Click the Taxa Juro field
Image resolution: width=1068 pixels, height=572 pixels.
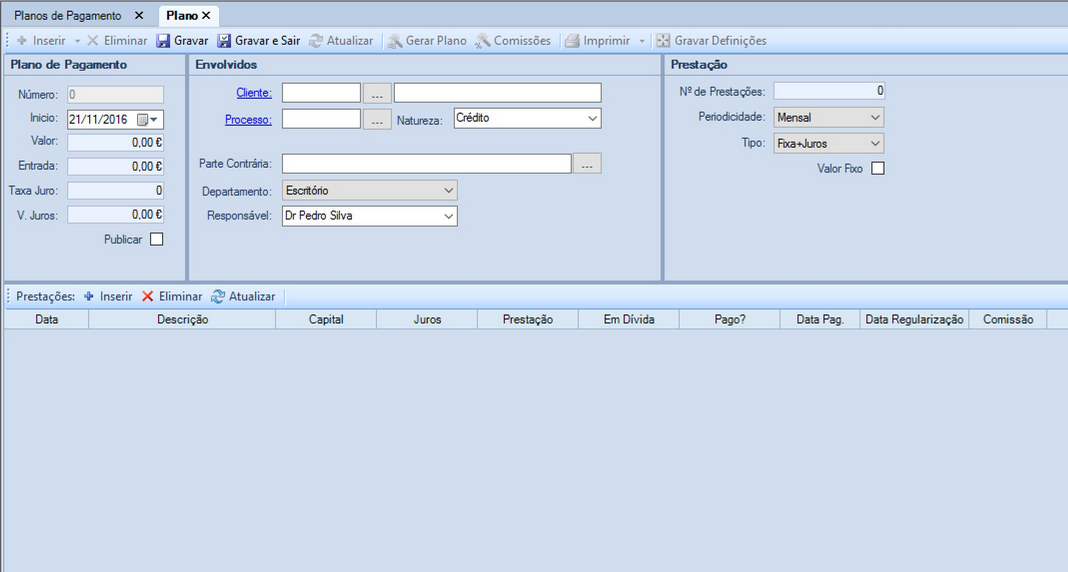116,191
